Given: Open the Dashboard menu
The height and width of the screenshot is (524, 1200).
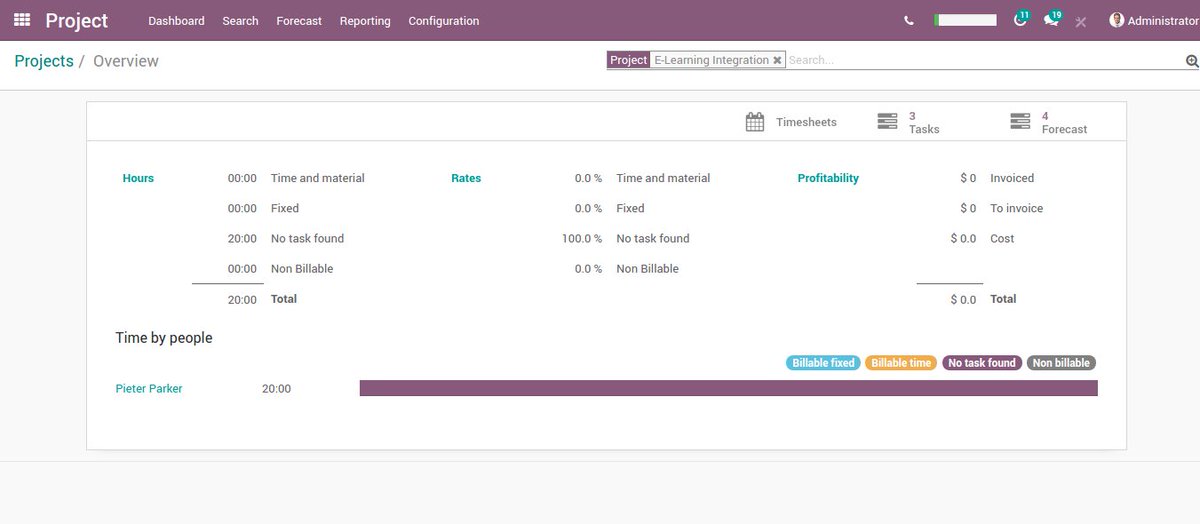Looking at the screenshot, I should coord(176,20).
